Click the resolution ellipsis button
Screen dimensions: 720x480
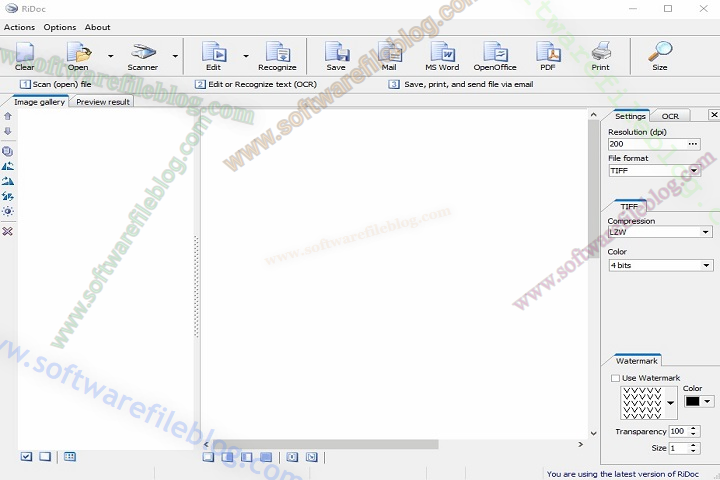tap(693, 144)
